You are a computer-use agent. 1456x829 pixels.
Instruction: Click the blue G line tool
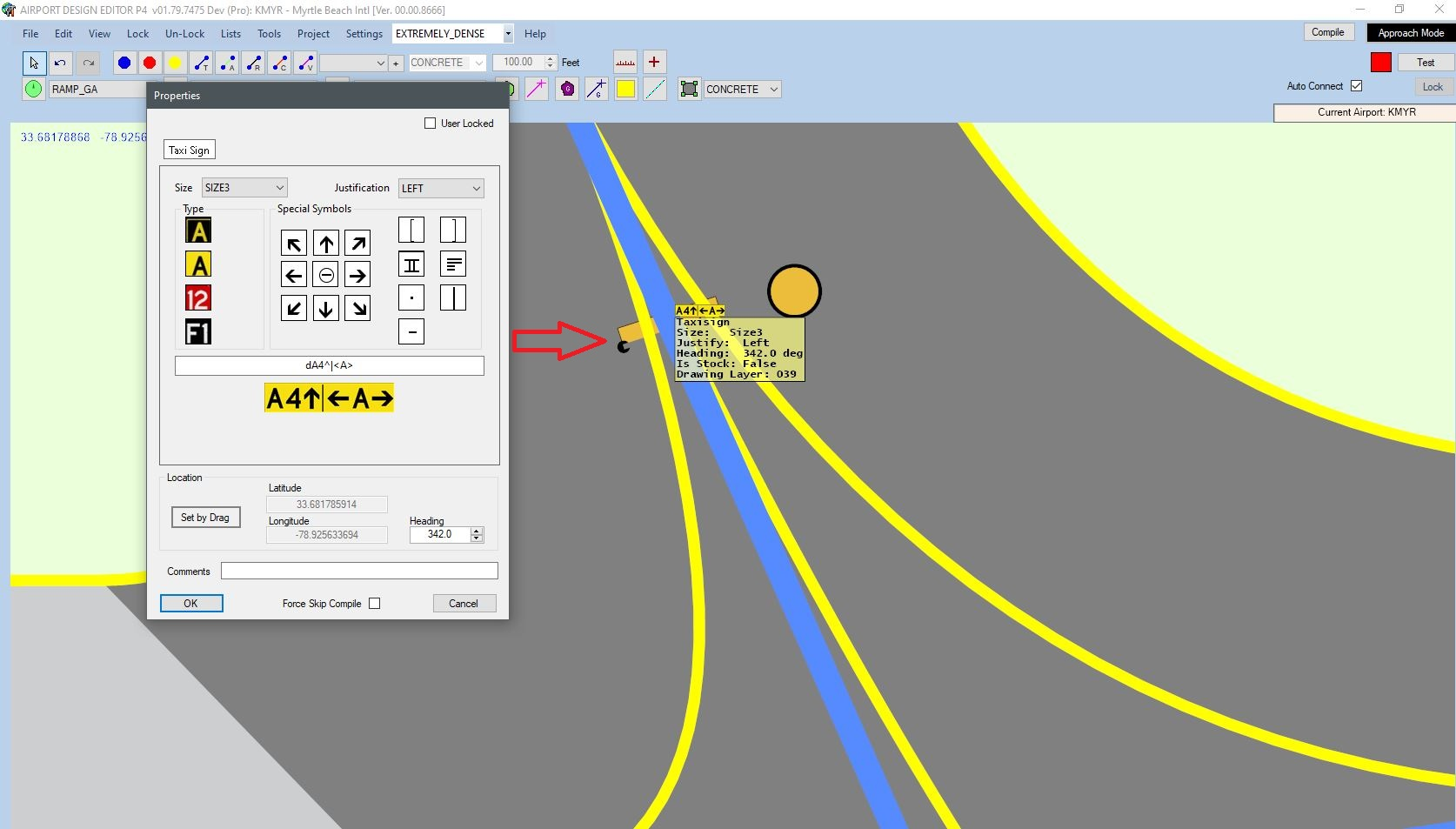(597, 89)
